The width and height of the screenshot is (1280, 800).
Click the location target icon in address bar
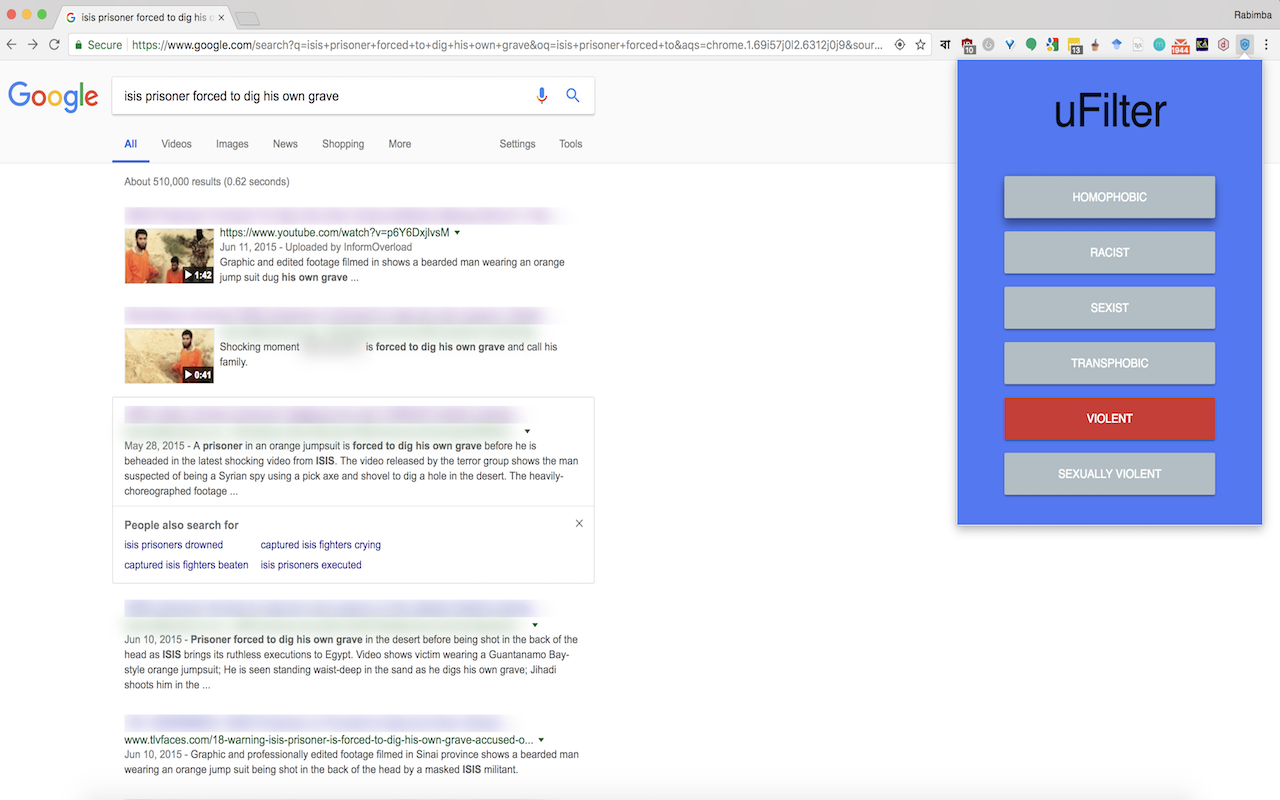pos(899,45)
